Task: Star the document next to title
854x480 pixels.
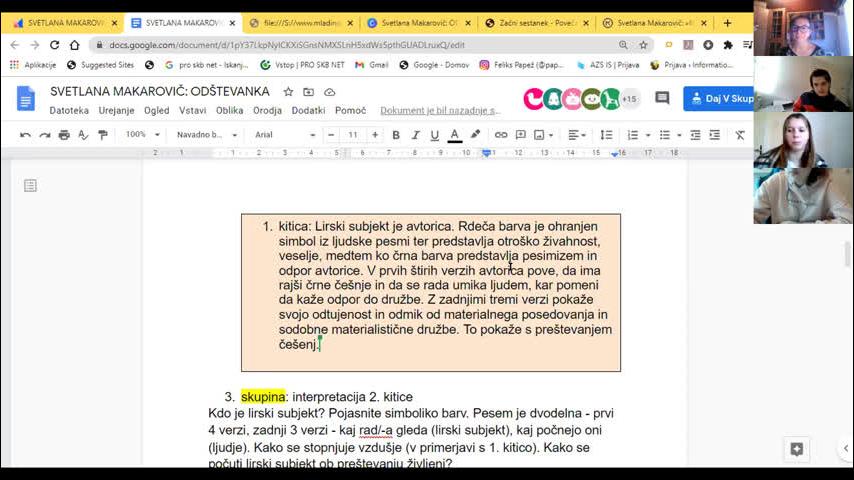Action: 288,92
